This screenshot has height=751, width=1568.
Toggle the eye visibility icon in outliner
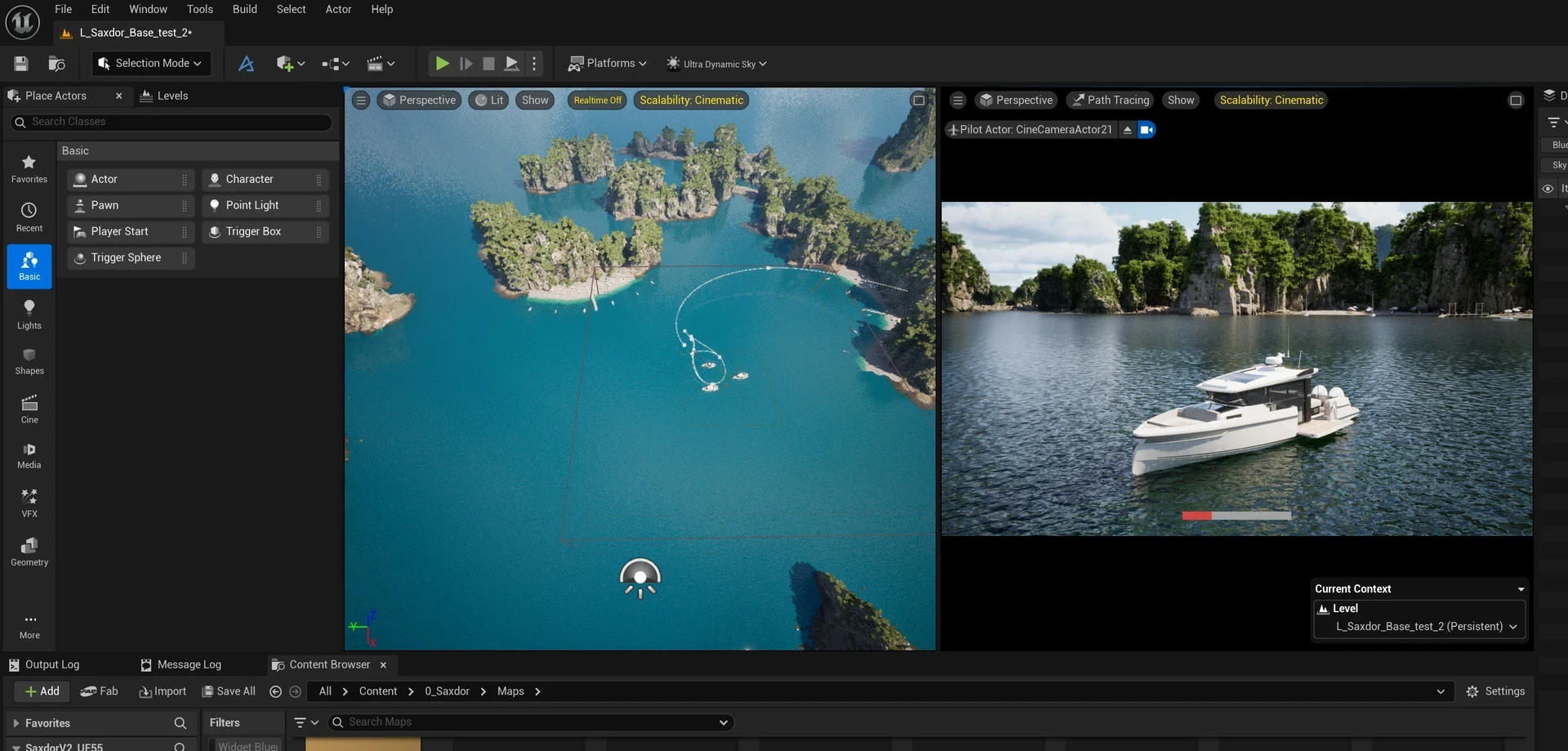(x=1548, y=189)
